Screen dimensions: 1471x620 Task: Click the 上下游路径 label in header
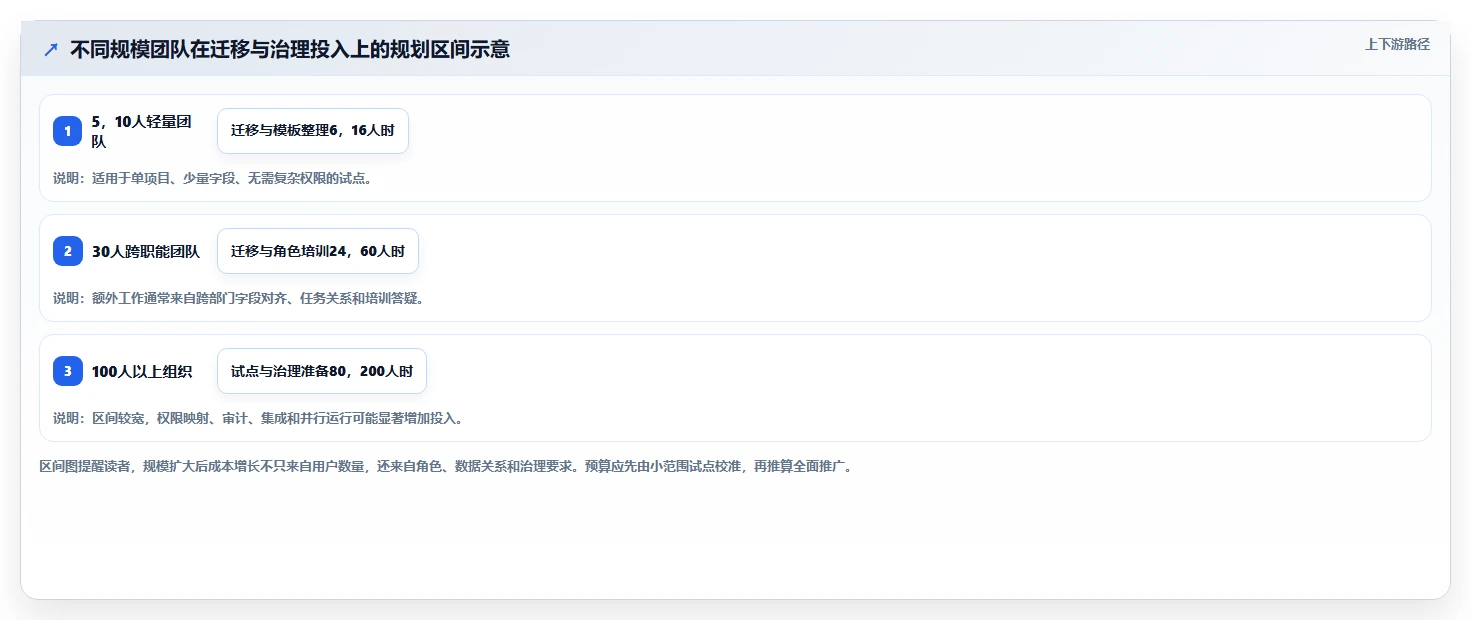1398,44
